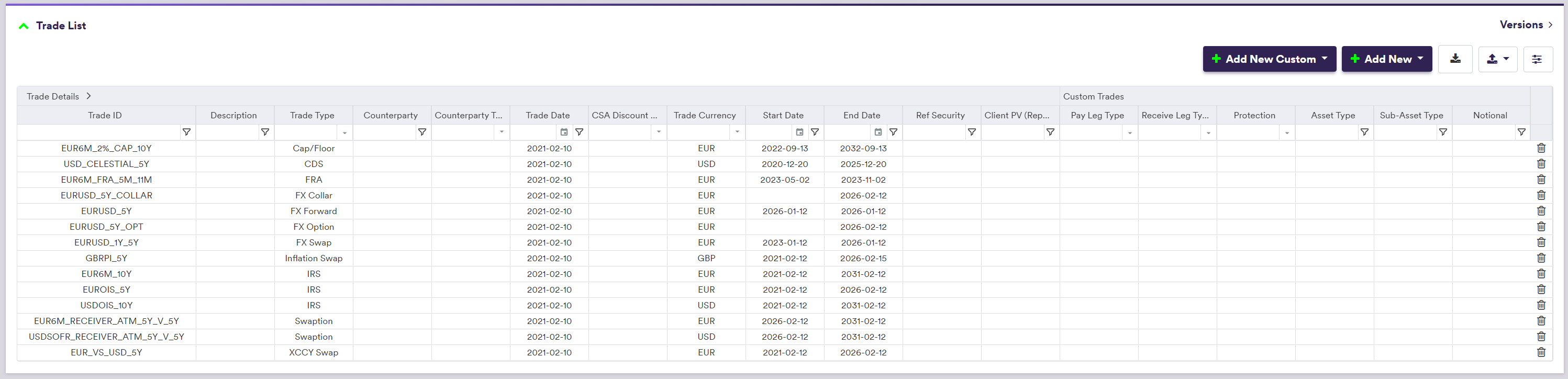Delete the GBRPI_5Y trade using trash icon
The width and height of the screenshot is (1568, 379).
click(x=1541, y=258)
